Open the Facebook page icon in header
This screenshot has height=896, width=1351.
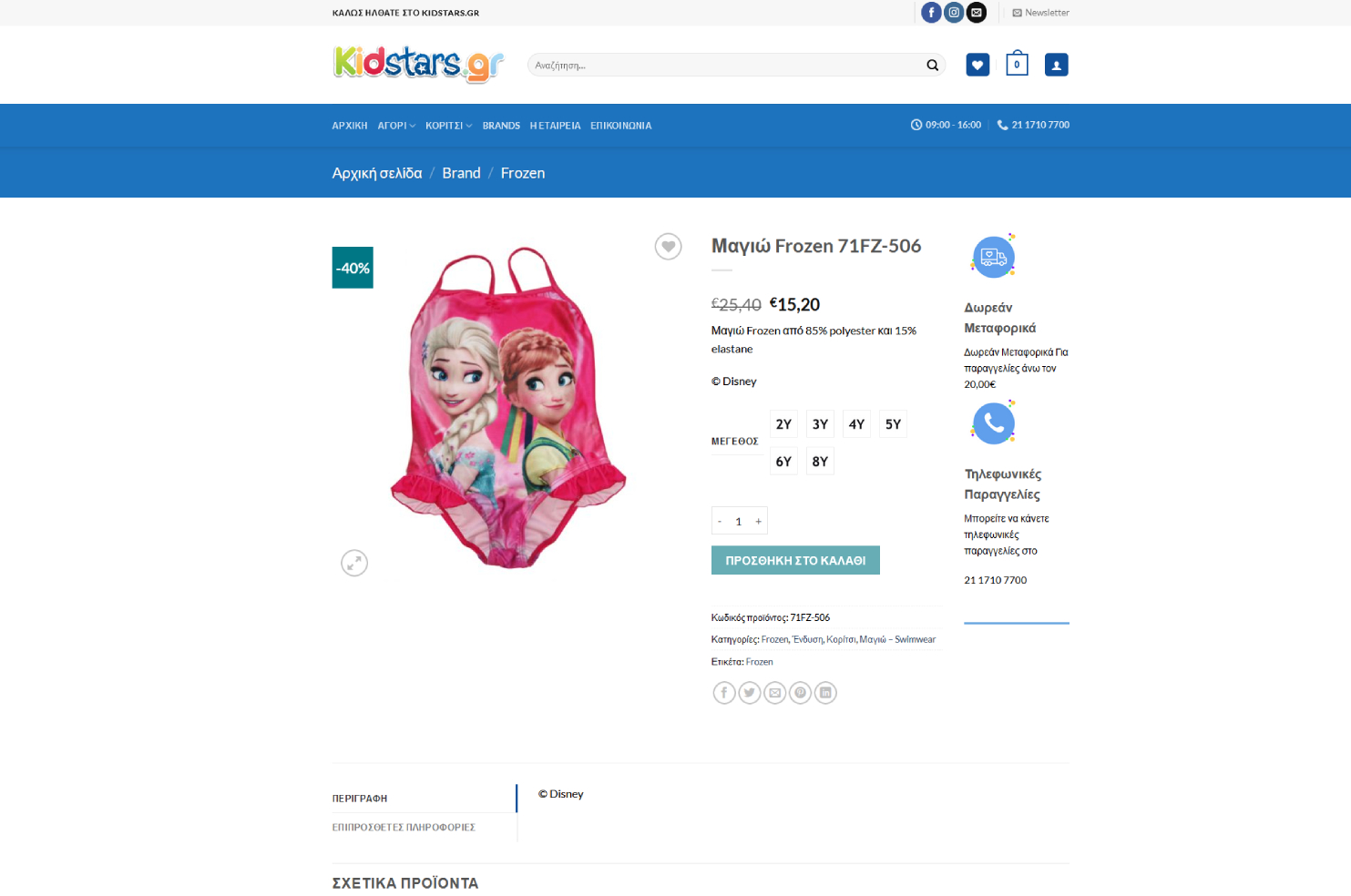coord(931,13)
